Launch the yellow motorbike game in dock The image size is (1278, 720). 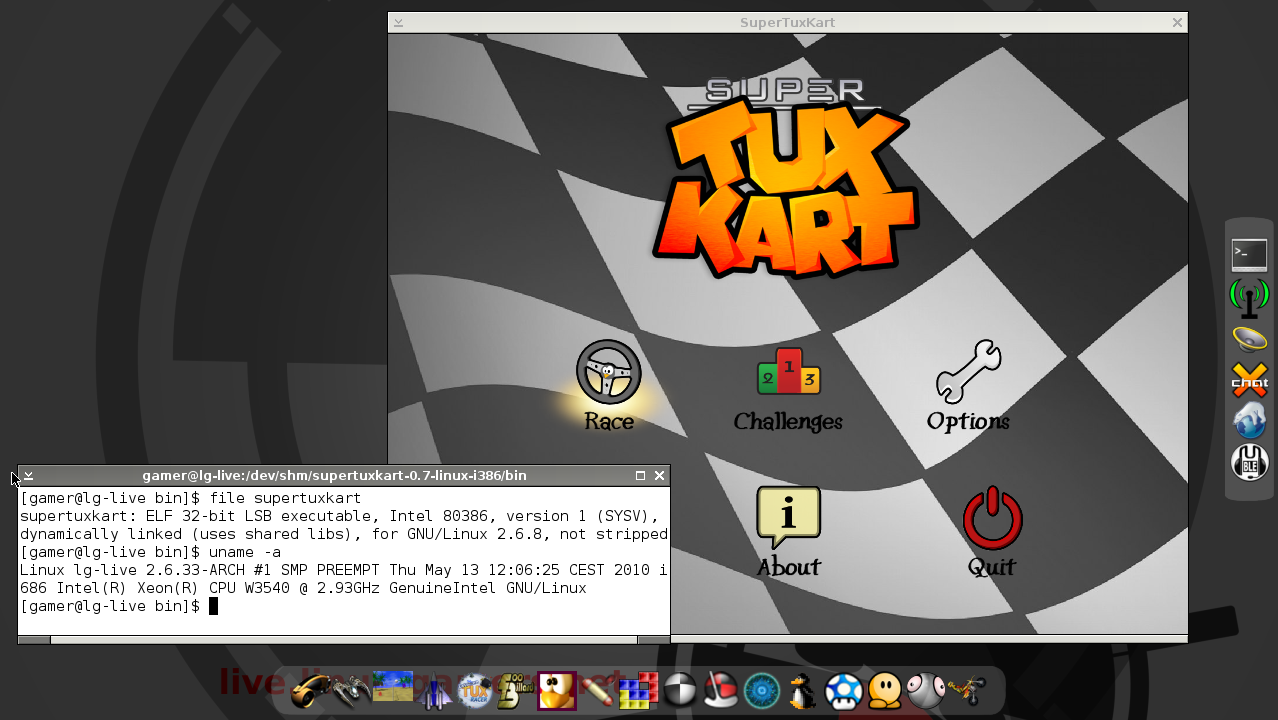pyautogui.click(x=967, y=691)
